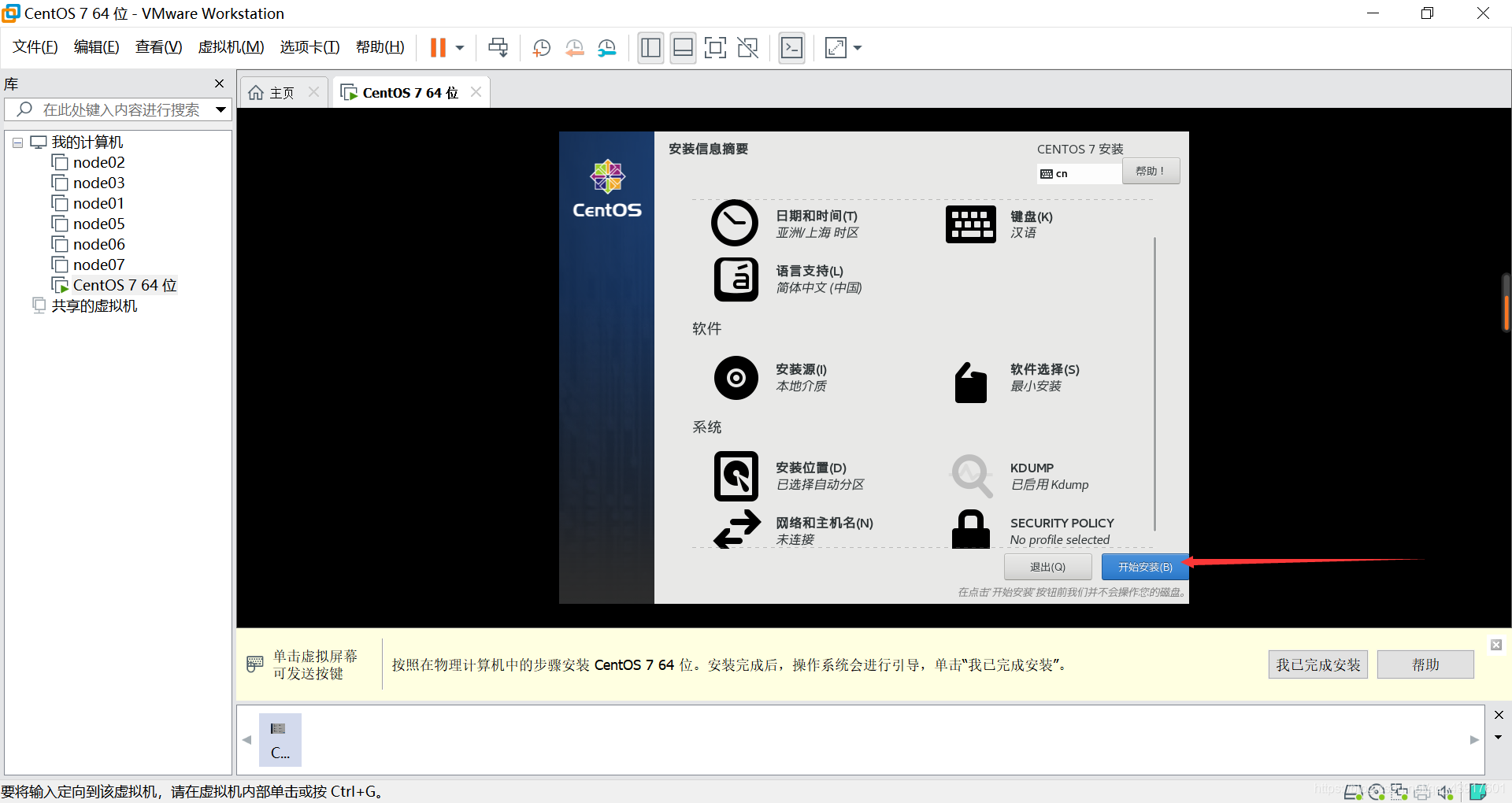Image resolution: width=1512 pixels, height=803 pixels.
Task: Open 网络和主机名 via the arrows icon
Action: click(x=737, y=529)
